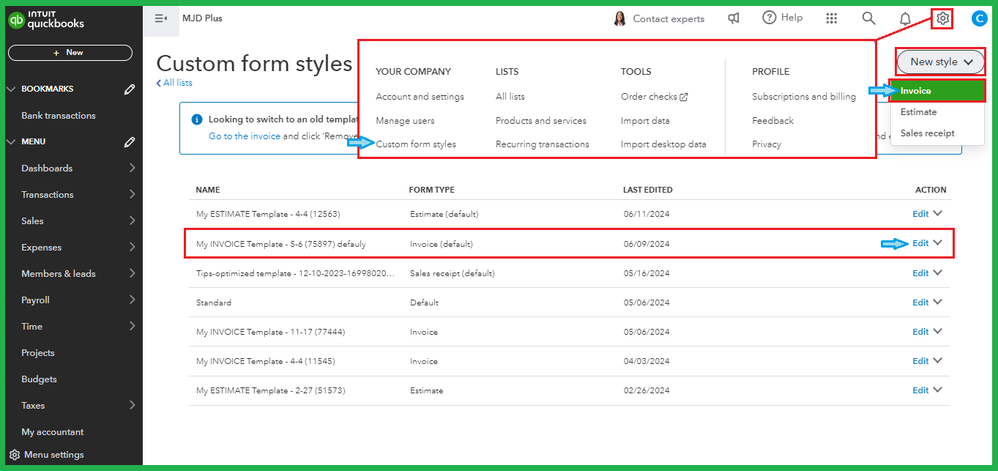998x471 pixels.
Task: Open the user profile avatar C
Action: 979,19
